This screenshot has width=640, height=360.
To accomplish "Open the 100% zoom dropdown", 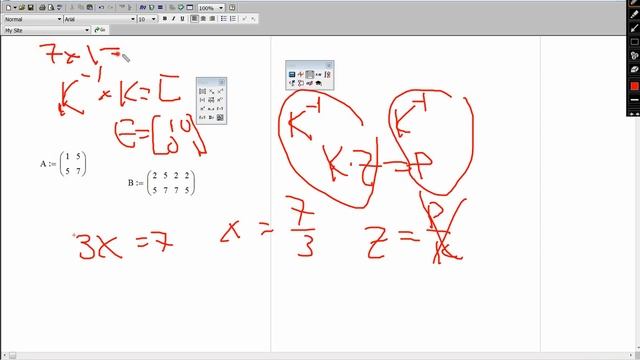I will pos(221,8).
